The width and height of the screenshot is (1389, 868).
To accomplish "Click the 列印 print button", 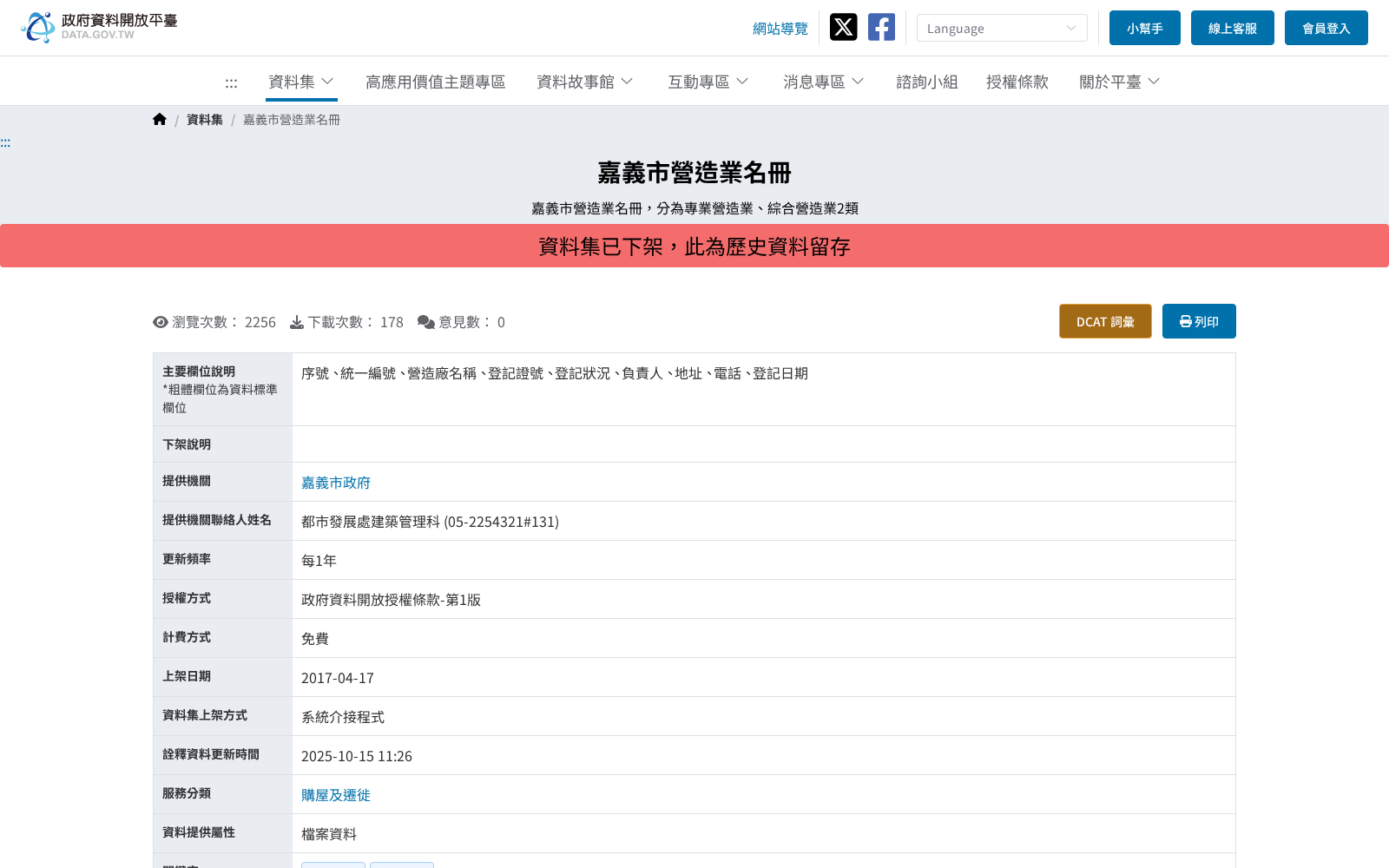I will coord(1199,321).
